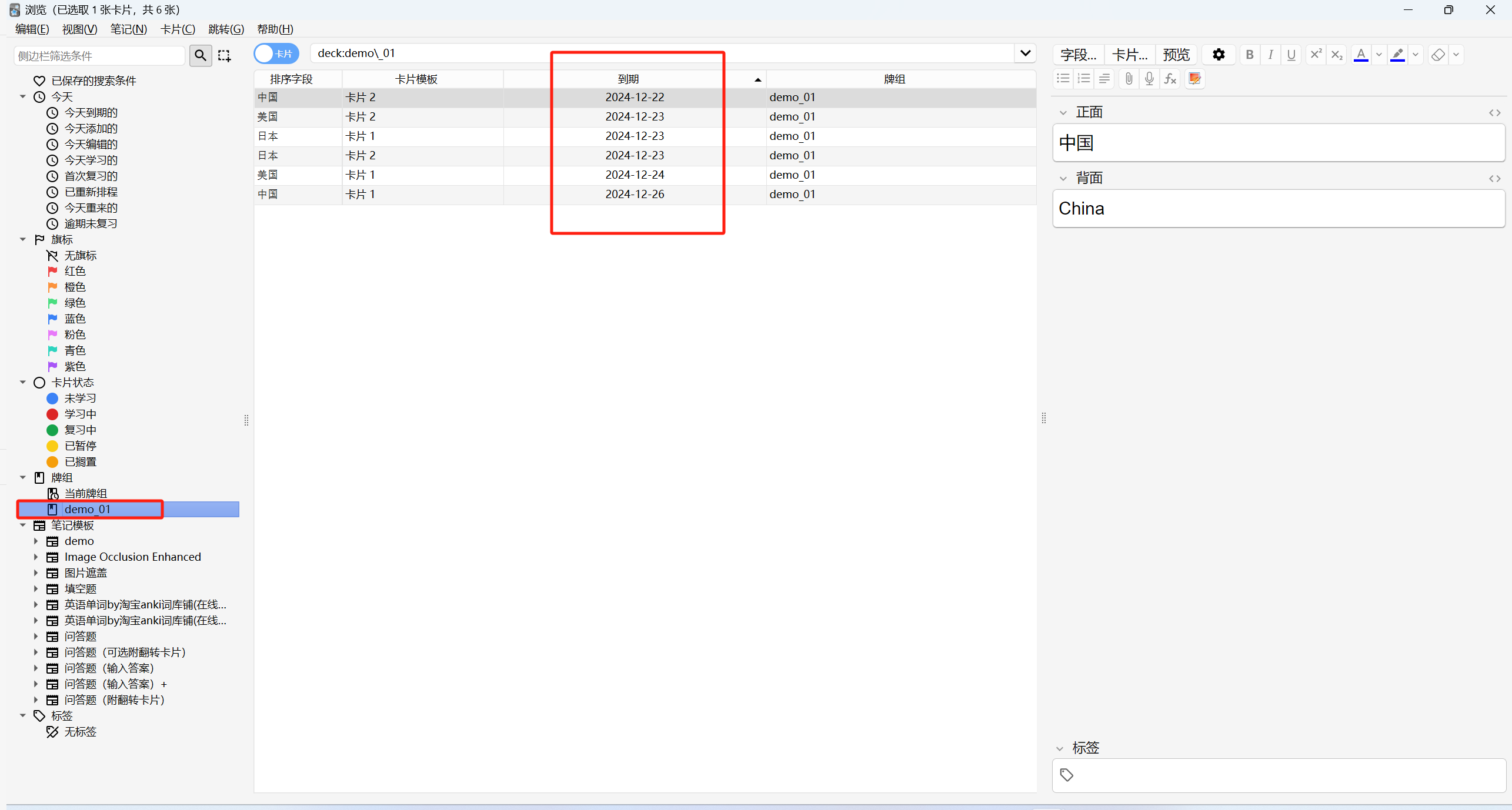Open the search history dropdown arrow
Screen dimensions: 1512x810
click(x=1025, y=53)
